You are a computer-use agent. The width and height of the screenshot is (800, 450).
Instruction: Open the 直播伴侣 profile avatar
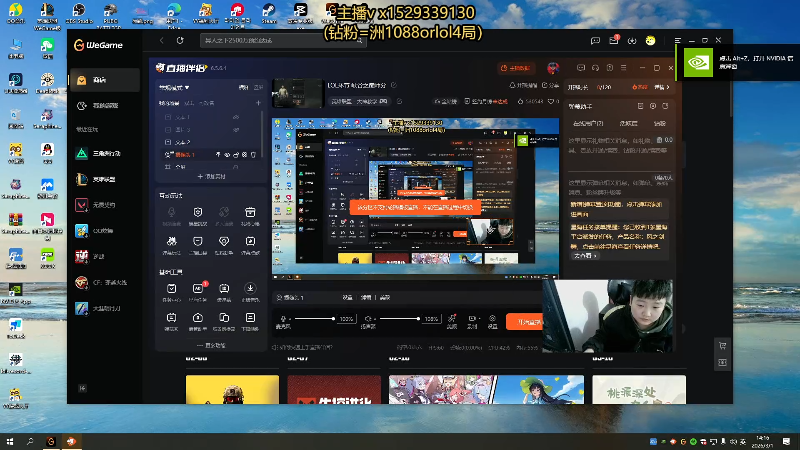tap(553, 68)
